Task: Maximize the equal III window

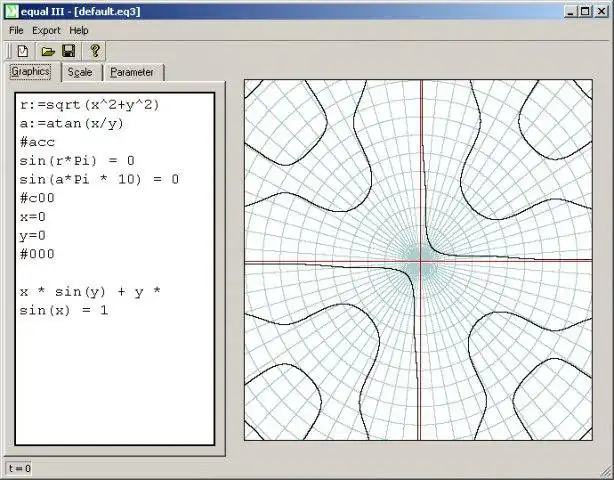Action: (x=585, y=11)
